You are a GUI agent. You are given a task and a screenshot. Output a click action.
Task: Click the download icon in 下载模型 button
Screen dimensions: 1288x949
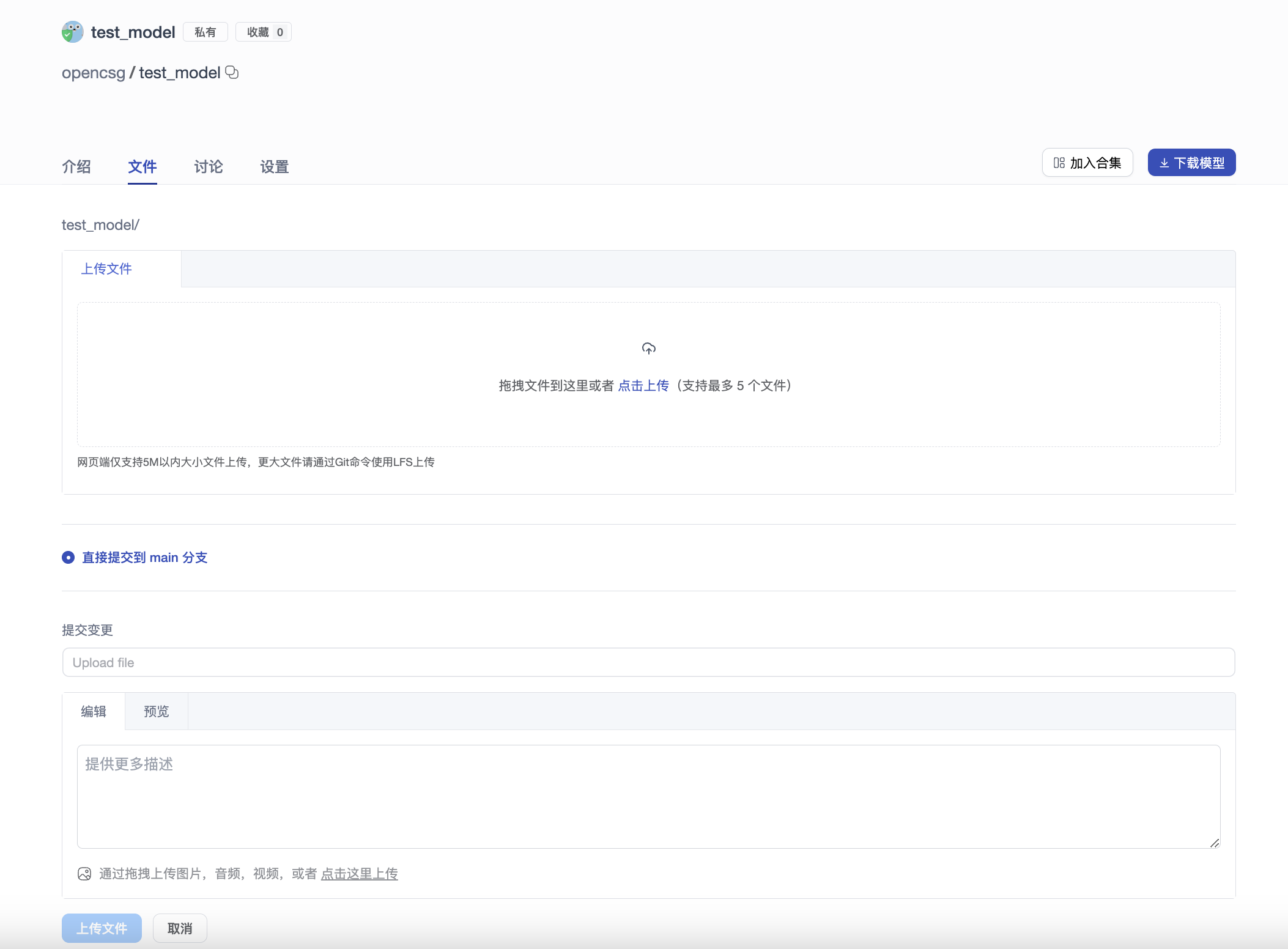click(x=1164, y=162)
